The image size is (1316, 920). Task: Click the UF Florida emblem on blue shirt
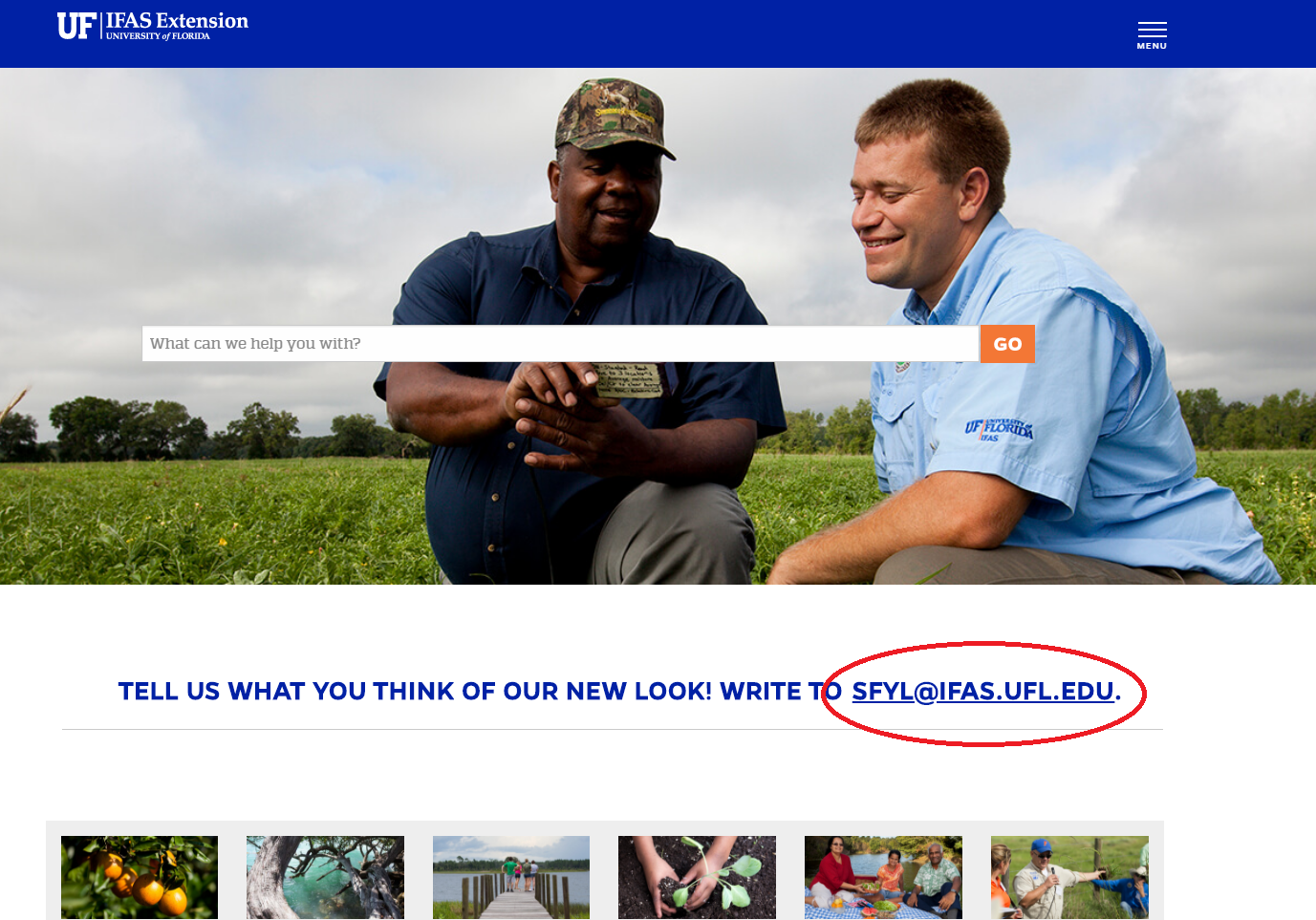(999, 429)
